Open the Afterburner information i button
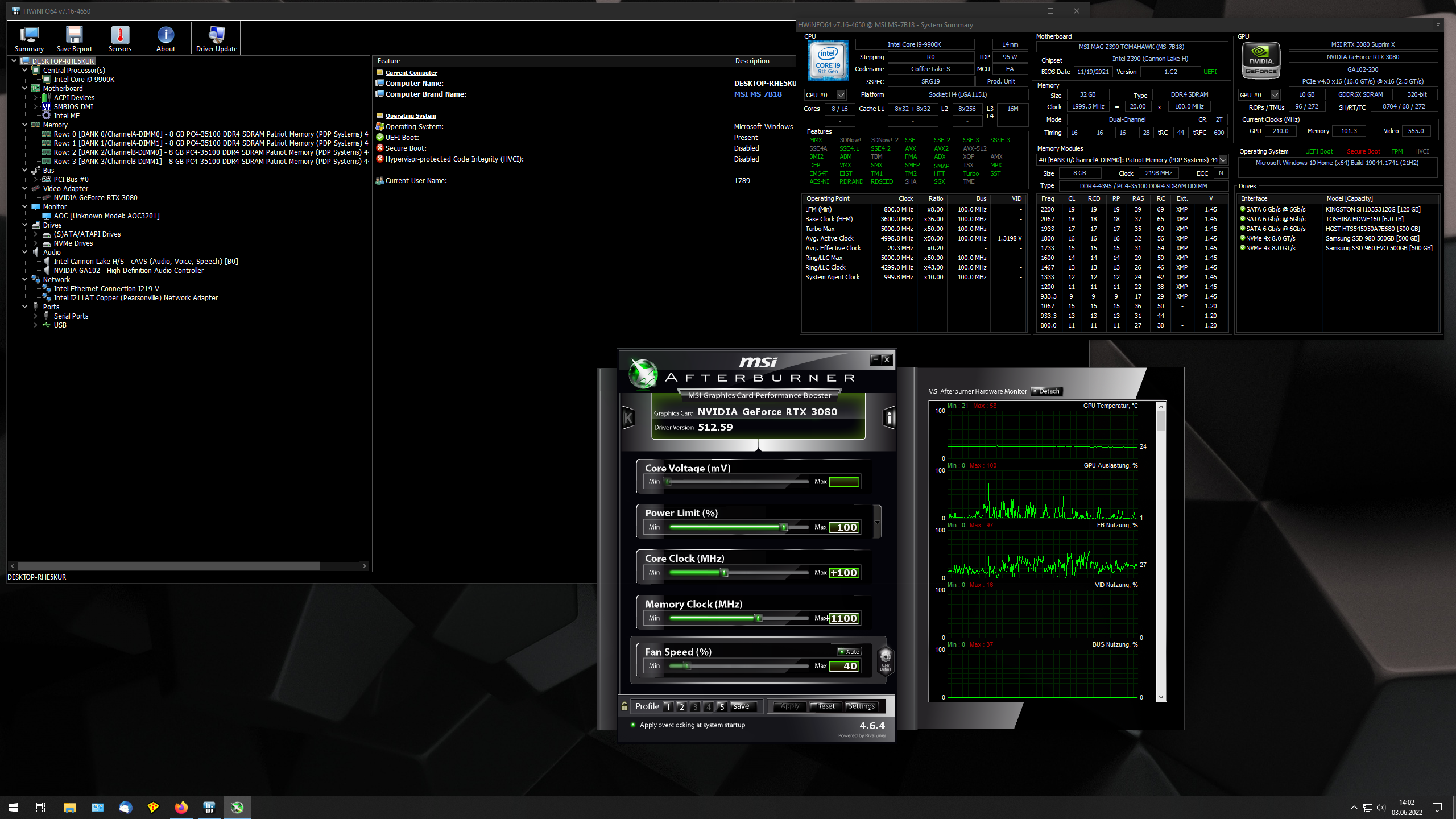This screenshot has height=819, width=1456. click(x=889, y=419)
